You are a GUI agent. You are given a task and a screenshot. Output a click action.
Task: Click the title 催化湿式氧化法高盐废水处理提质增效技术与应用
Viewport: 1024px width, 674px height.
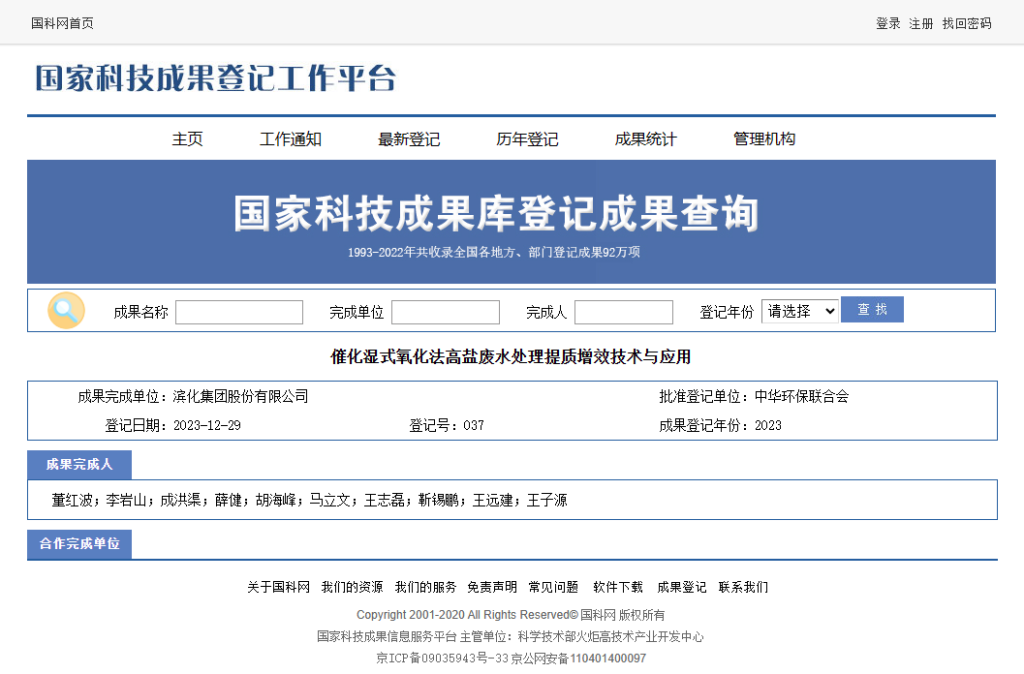[x=511, y=357]
